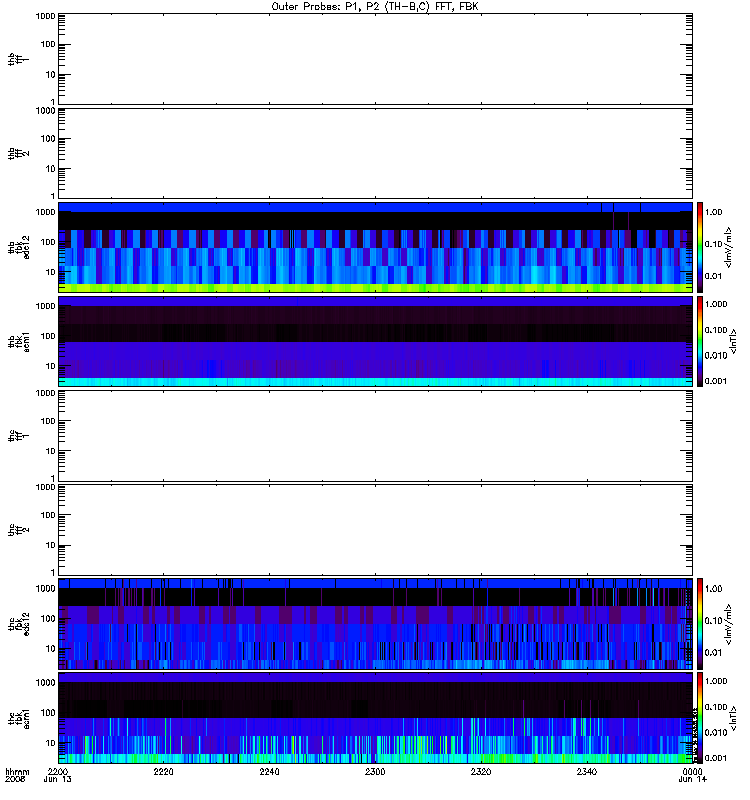This screenshot has width=750, height=800.
Task: Click the "thc fff 1" y-axis title
Action: [x=18, y=435]
